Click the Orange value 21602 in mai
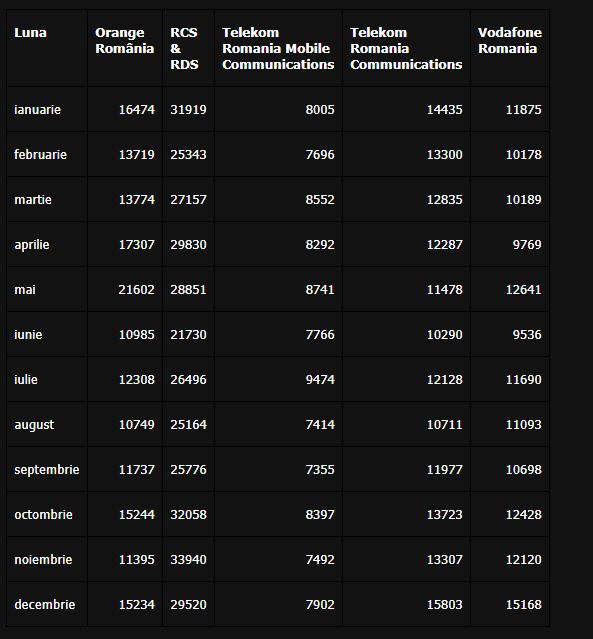The image size is (593, 639). pyautogui.click(x=137, y=289)
